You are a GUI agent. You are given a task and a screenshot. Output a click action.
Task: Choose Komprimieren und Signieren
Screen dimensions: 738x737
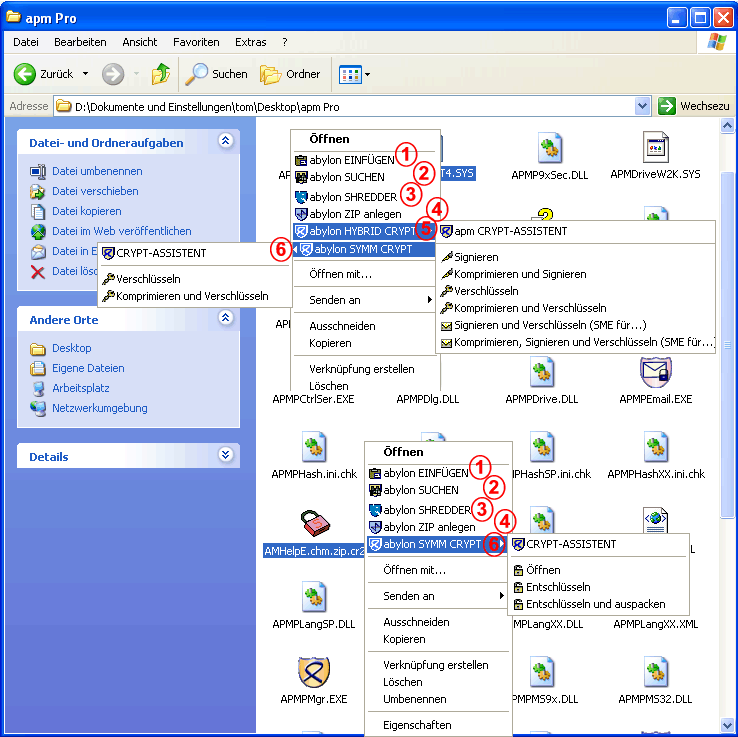point(520,274)
